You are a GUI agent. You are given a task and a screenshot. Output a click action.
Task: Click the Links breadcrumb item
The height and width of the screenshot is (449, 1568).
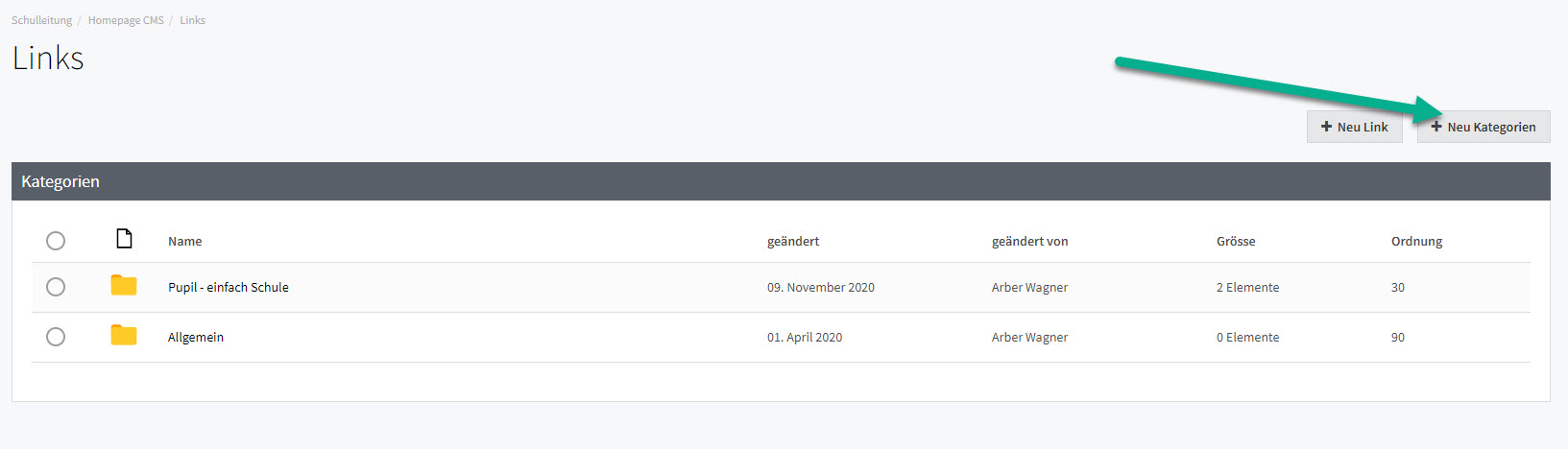(x=192, y=20)
